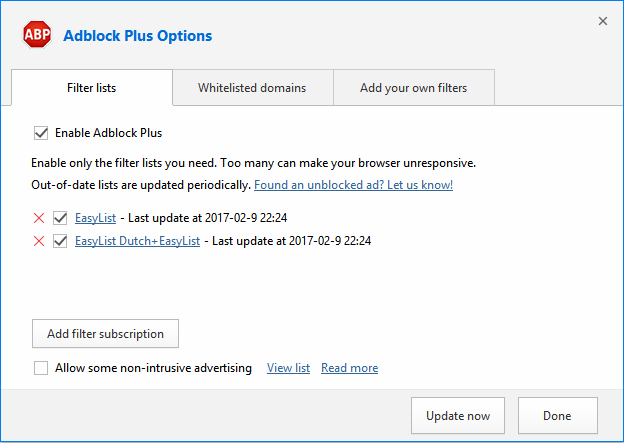Open the Read more link
Image resolution: width=624 pixels, height=443 pixels.
tap(349, 368)
